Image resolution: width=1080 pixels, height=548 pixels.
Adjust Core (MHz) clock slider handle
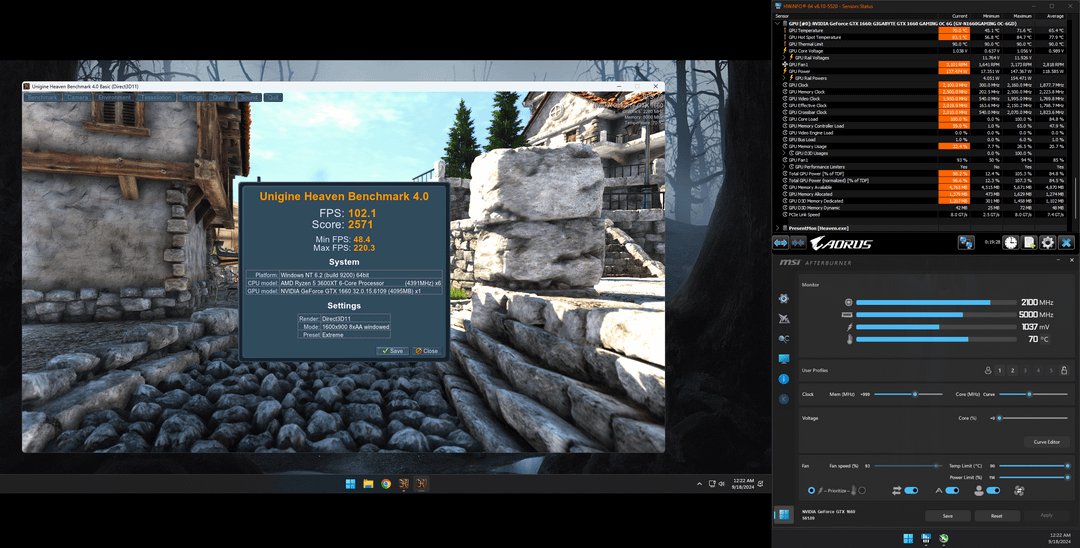(1029, 394)
